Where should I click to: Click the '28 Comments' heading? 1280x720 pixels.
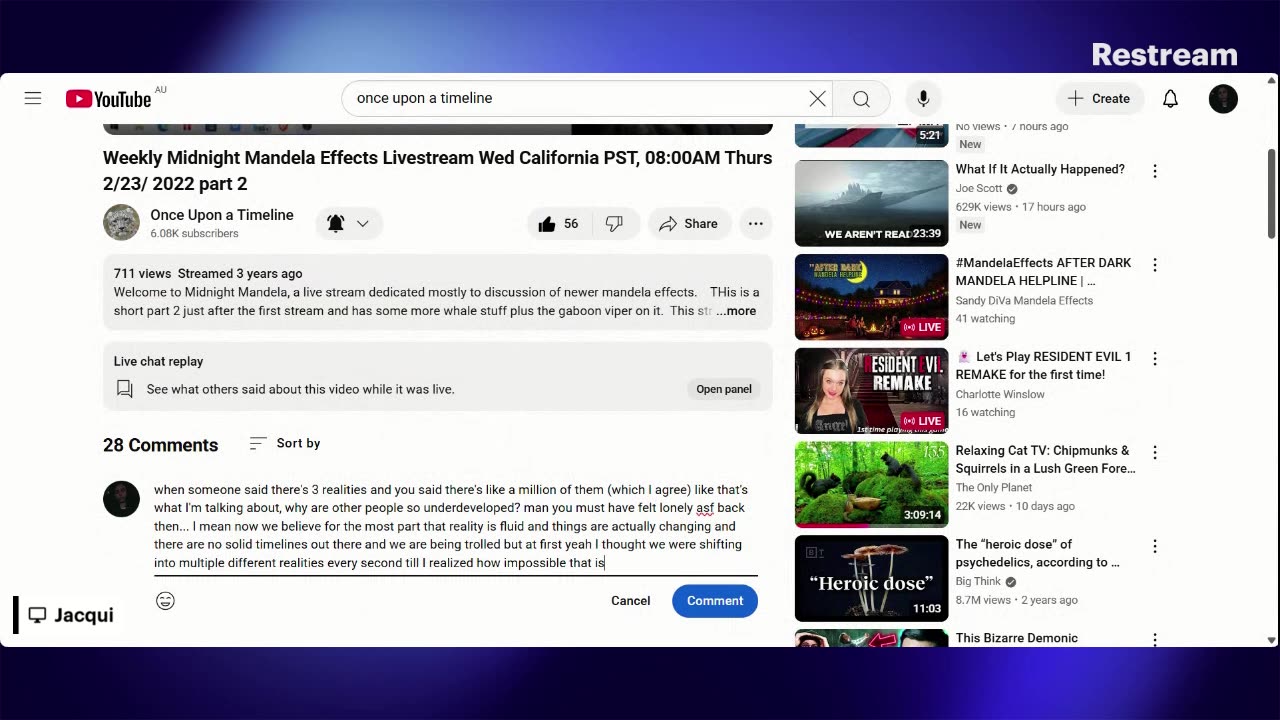[x=160, y=445]
